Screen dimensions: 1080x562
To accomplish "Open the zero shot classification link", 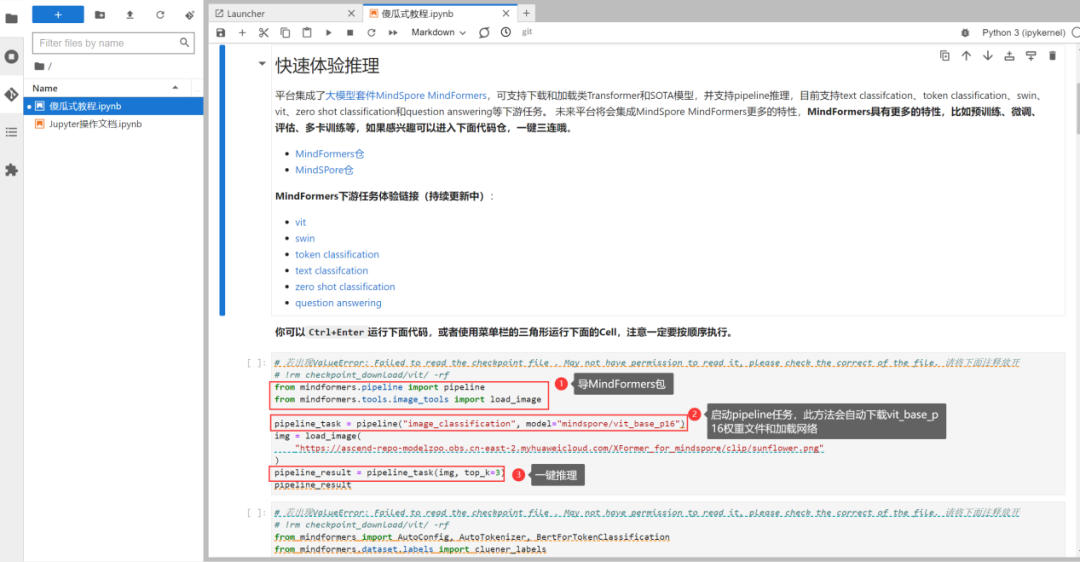I will coord(345,287).
